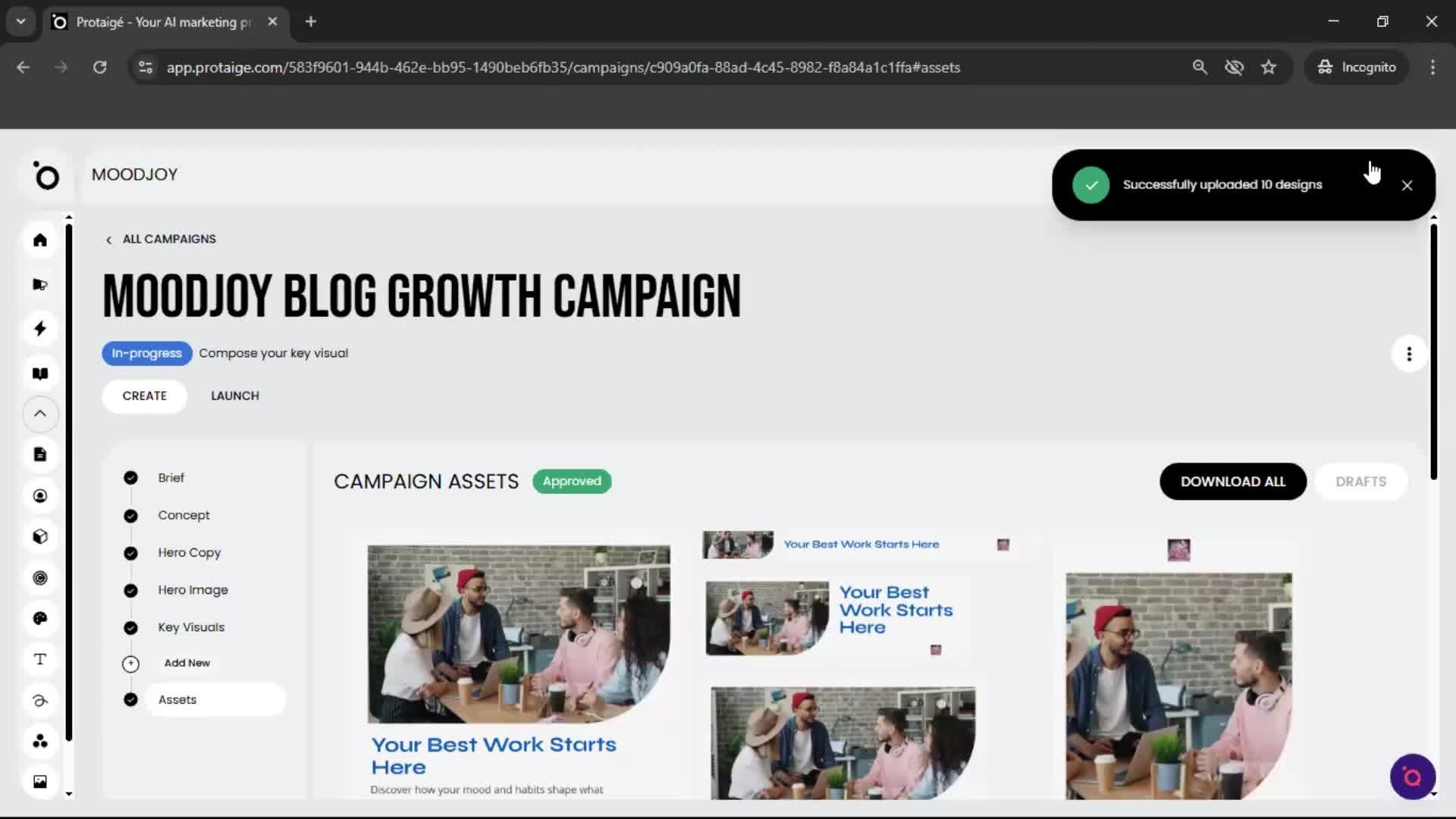Image resolution: width=1456 pixels, height=819 pixels.
Task: Open the browser tab search dropdown
Action: [20, 21]
